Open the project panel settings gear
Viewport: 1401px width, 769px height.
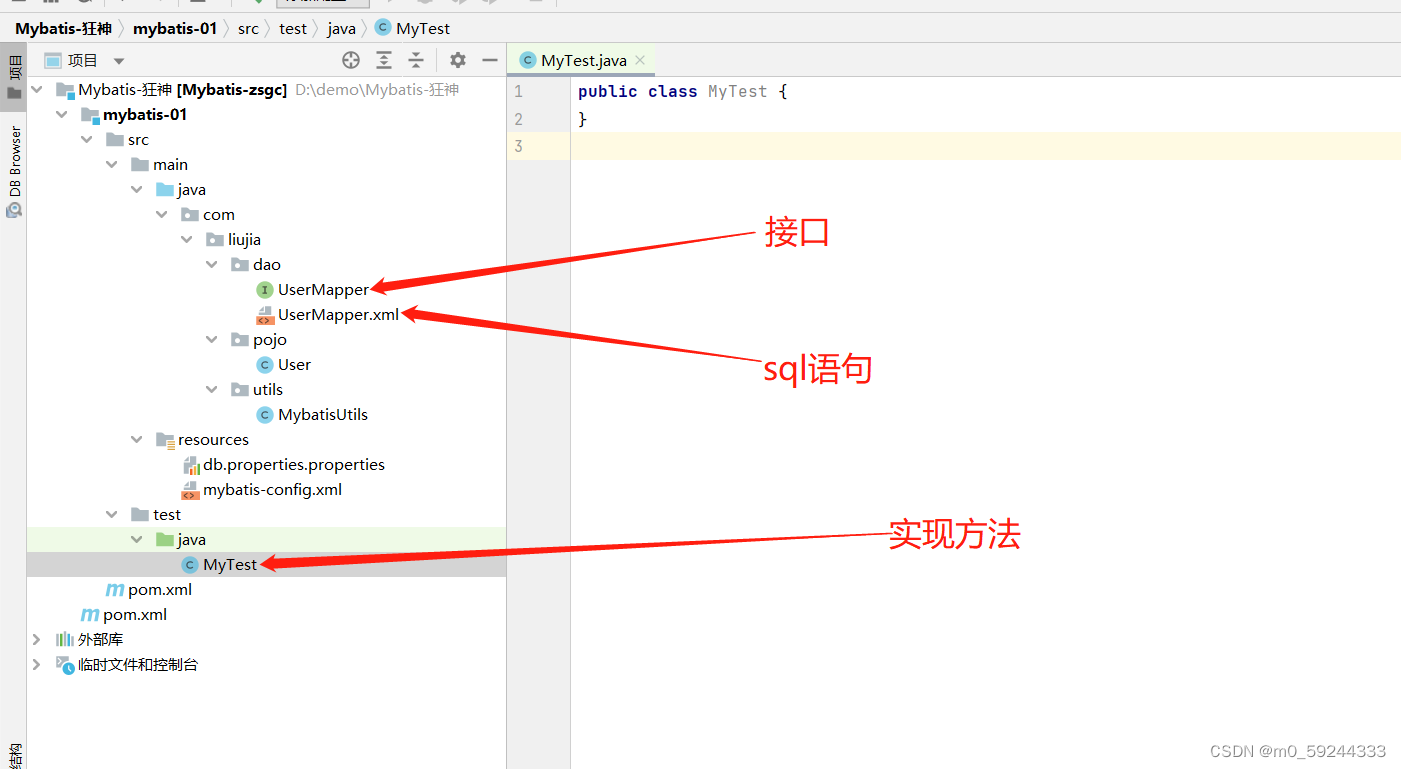pyautogui.click(x=457, y=61)
